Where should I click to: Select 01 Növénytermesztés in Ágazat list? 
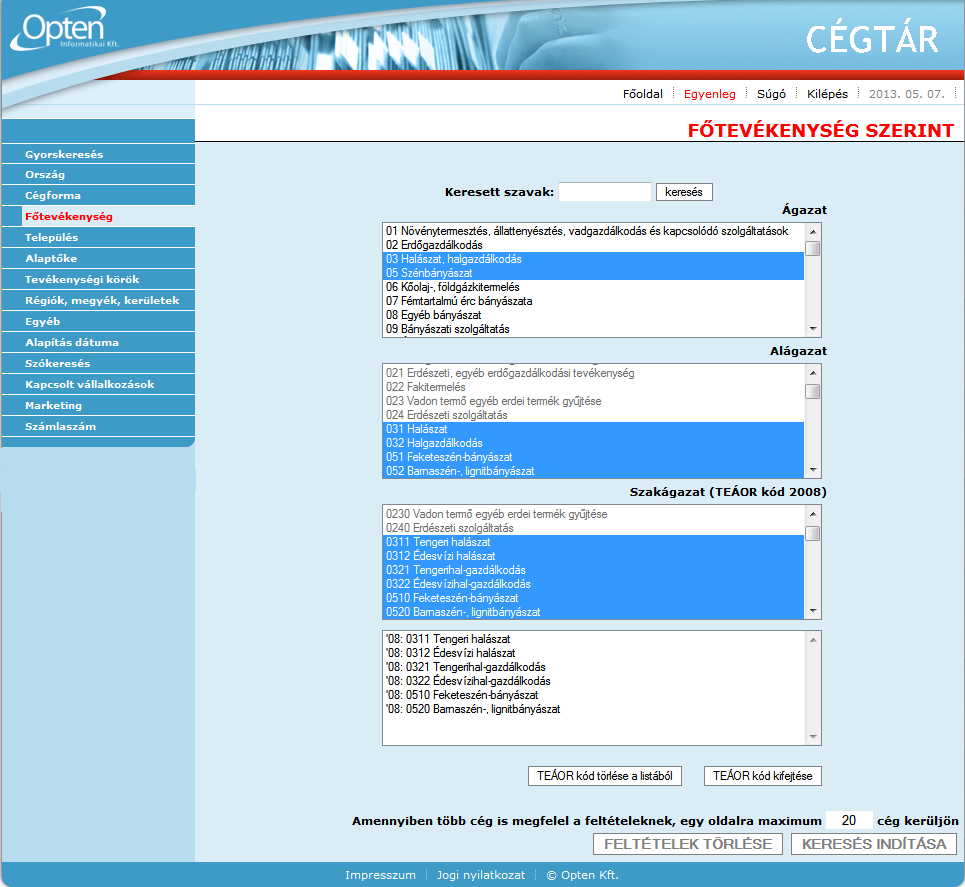(x=593, y=231)
